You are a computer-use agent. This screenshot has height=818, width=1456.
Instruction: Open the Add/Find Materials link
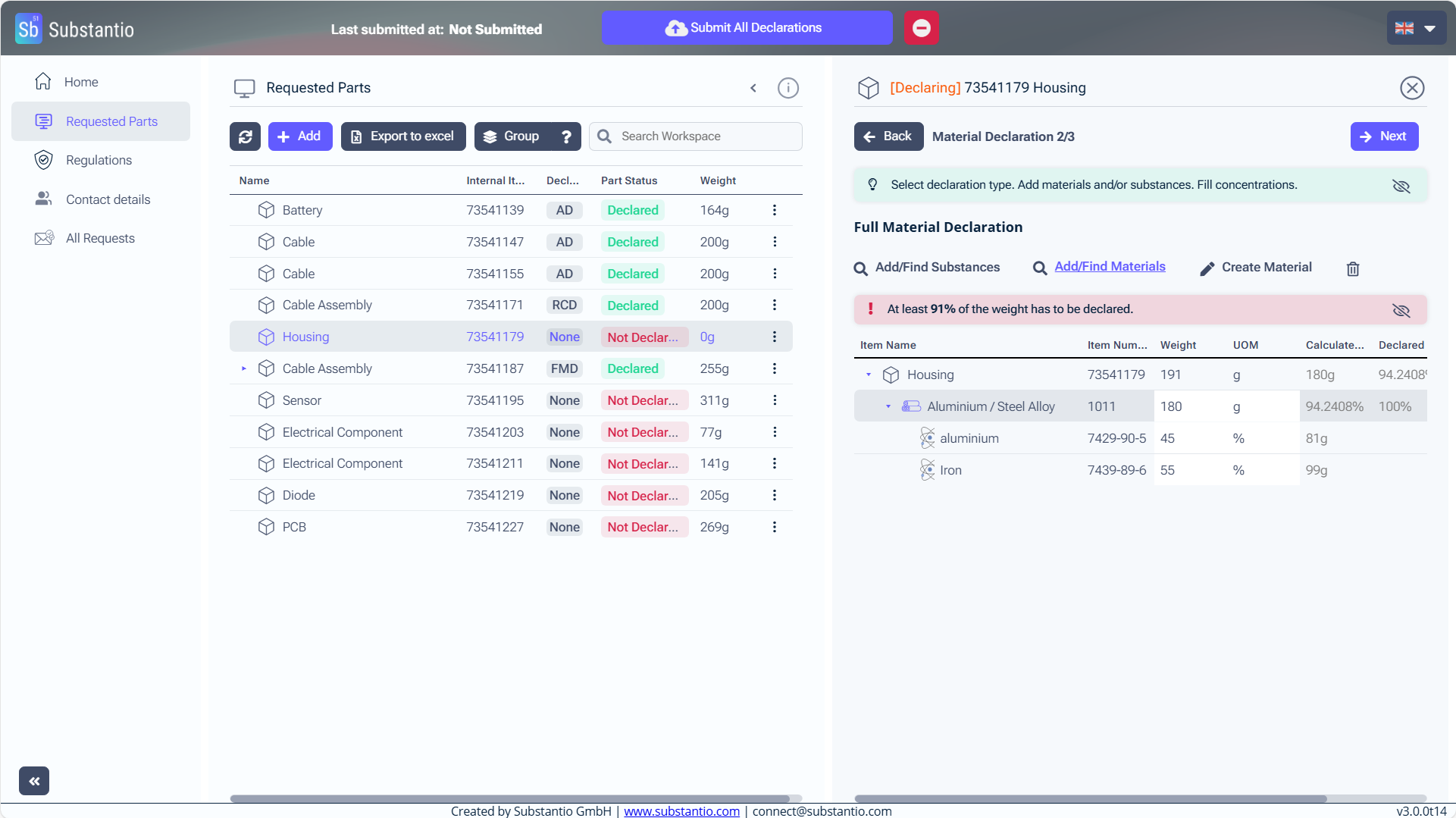[x=1109, y=267]
